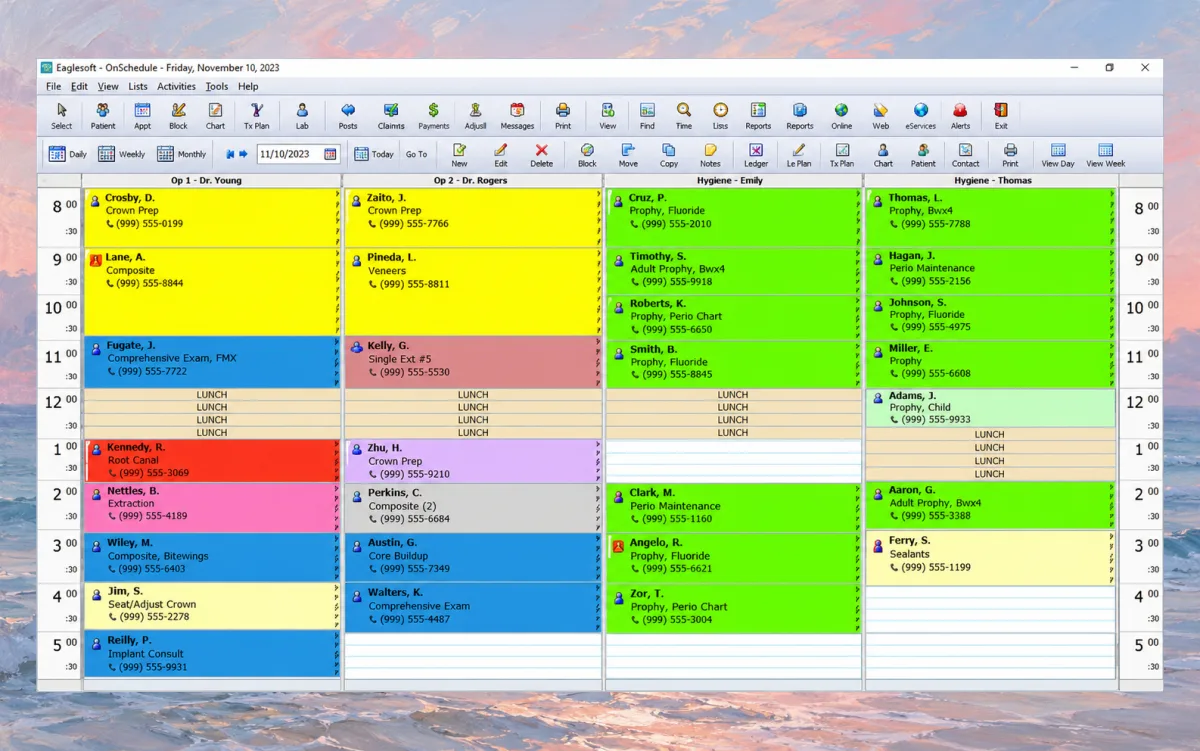Select the Ferry, S. Sealants appointment

[x=990, y=557]
